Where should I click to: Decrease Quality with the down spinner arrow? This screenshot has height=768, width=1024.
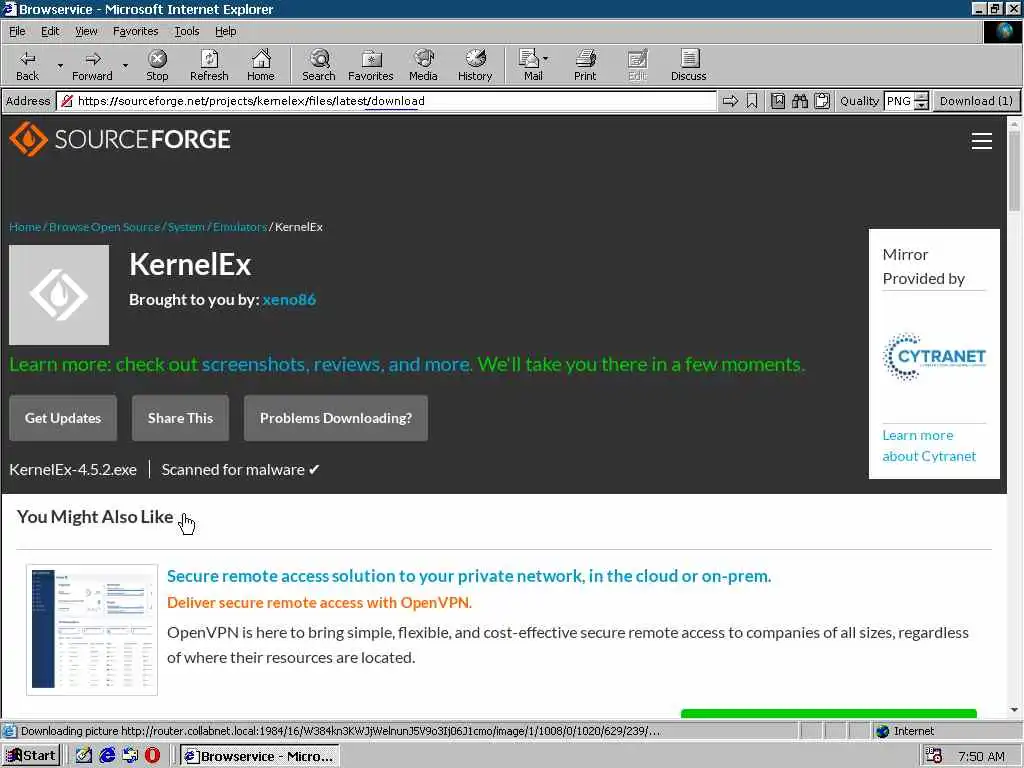(x=921, y=106)
